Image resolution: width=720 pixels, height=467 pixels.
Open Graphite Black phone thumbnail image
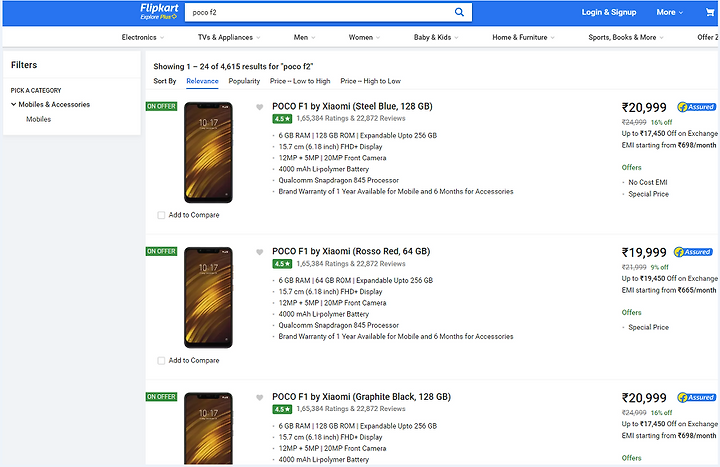point(208,428)
